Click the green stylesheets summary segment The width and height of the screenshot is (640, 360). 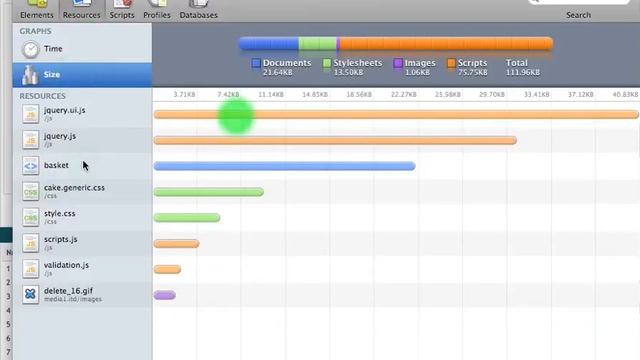(x=318, y=44)
